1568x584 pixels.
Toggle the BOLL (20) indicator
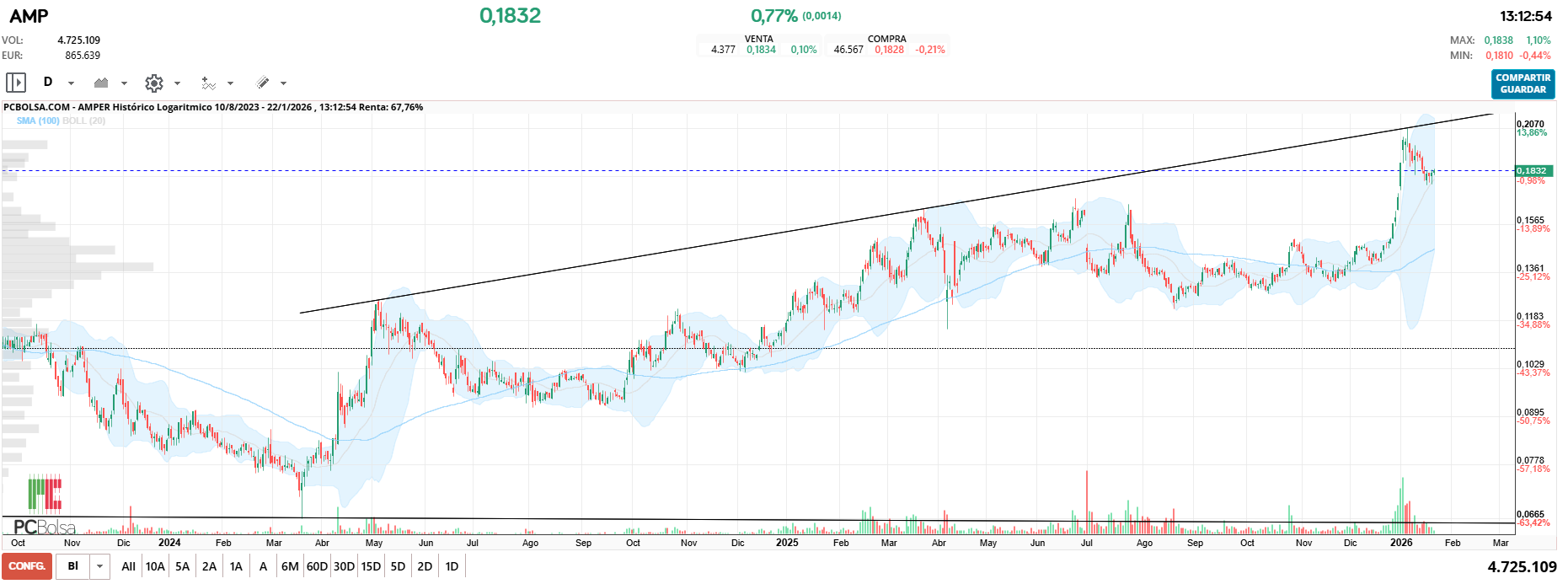[84, 121]
